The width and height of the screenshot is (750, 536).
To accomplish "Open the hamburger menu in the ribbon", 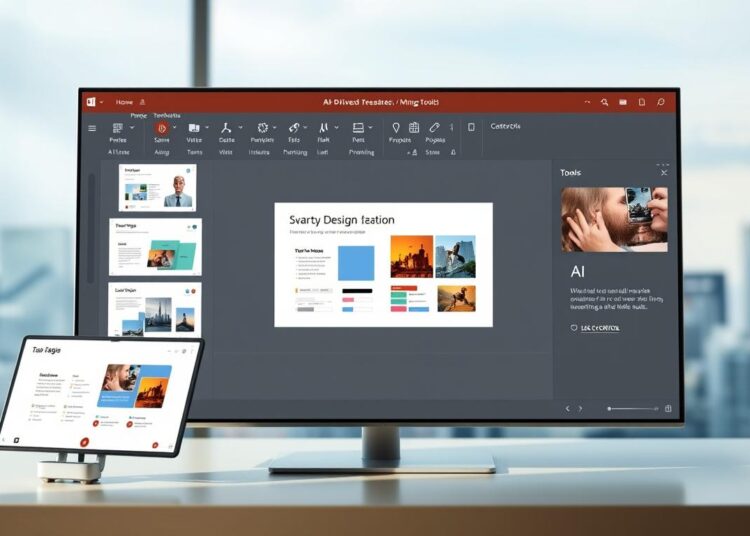I will [93, 128].
